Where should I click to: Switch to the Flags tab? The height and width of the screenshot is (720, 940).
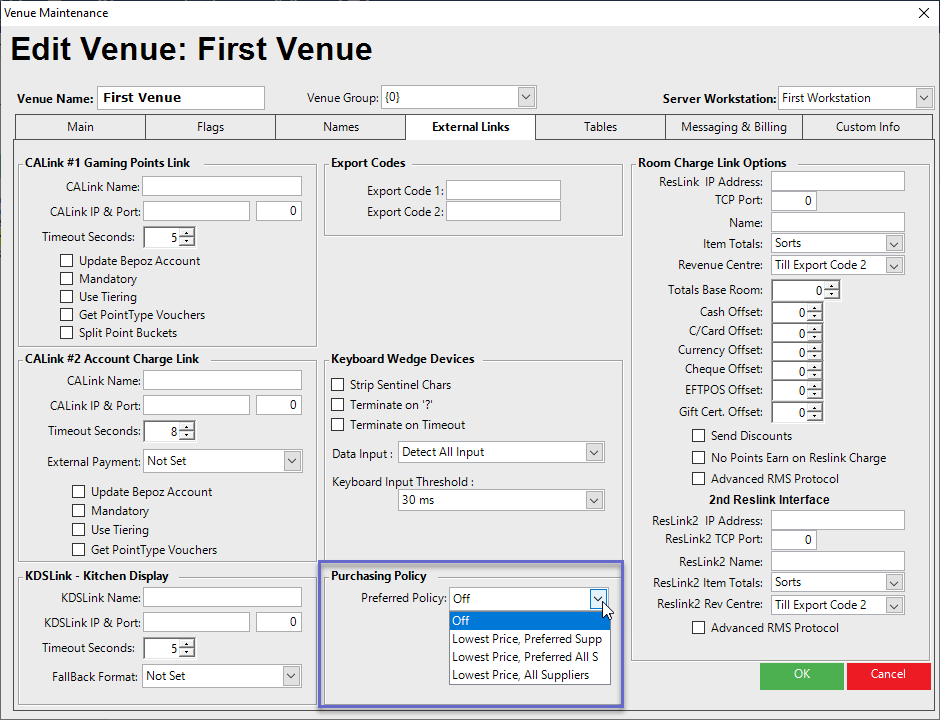[x=210, y=127]
